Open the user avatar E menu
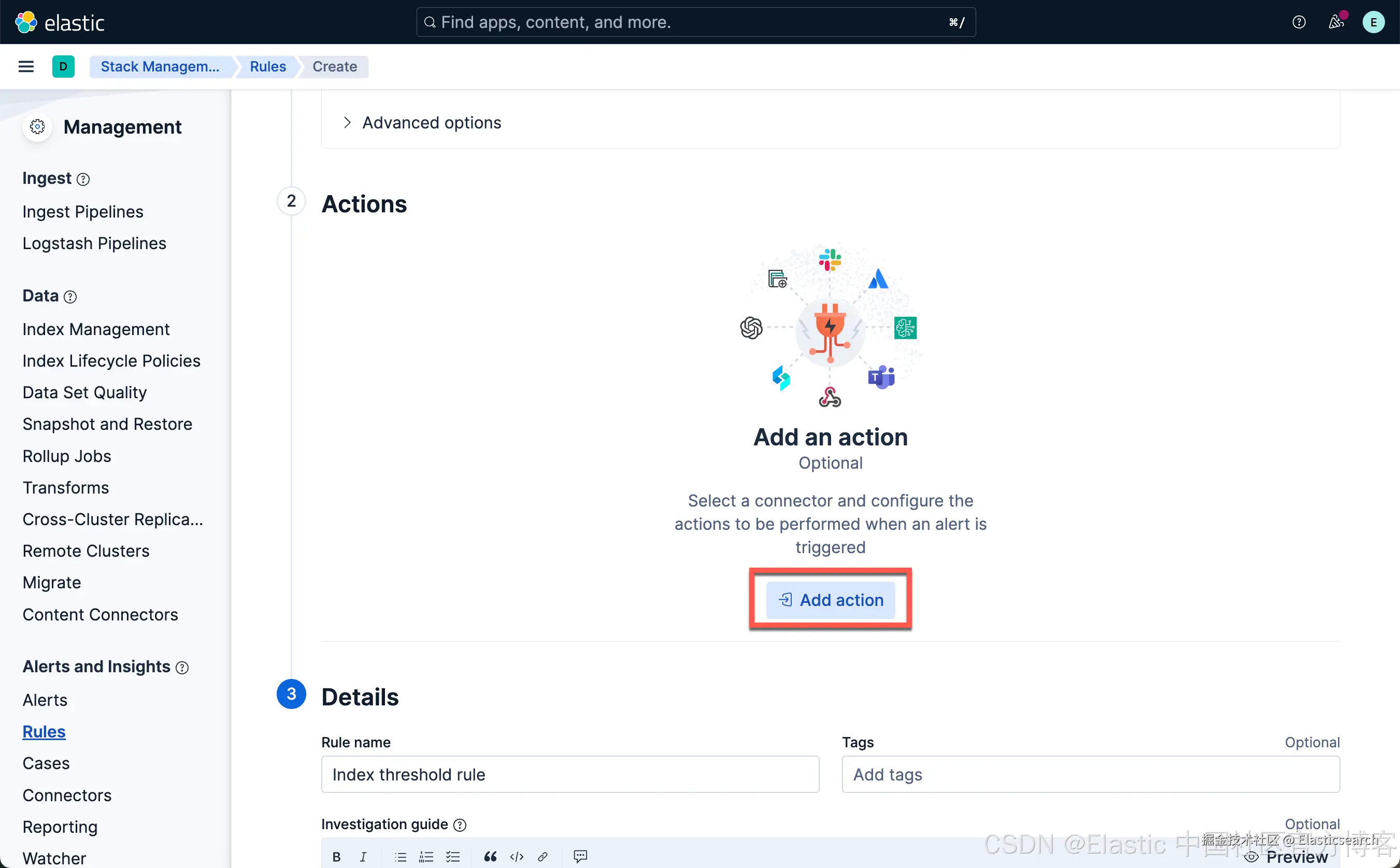 tap(1373, 22)
